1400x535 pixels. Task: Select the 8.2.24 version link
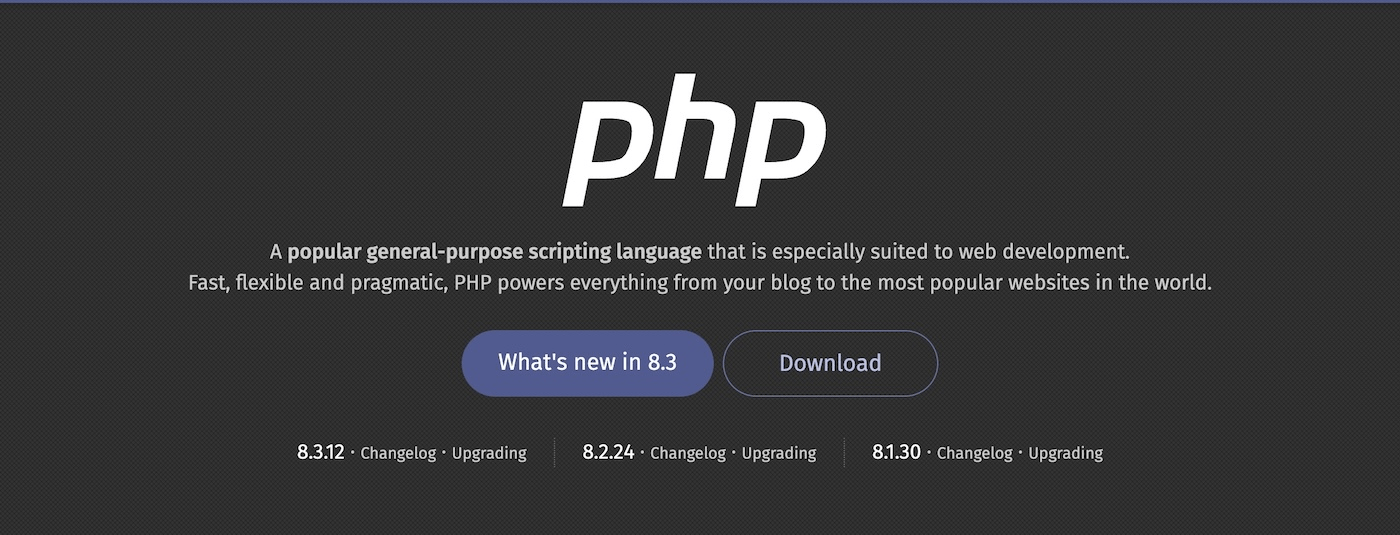pyautogui.click(x=608, y=452)
